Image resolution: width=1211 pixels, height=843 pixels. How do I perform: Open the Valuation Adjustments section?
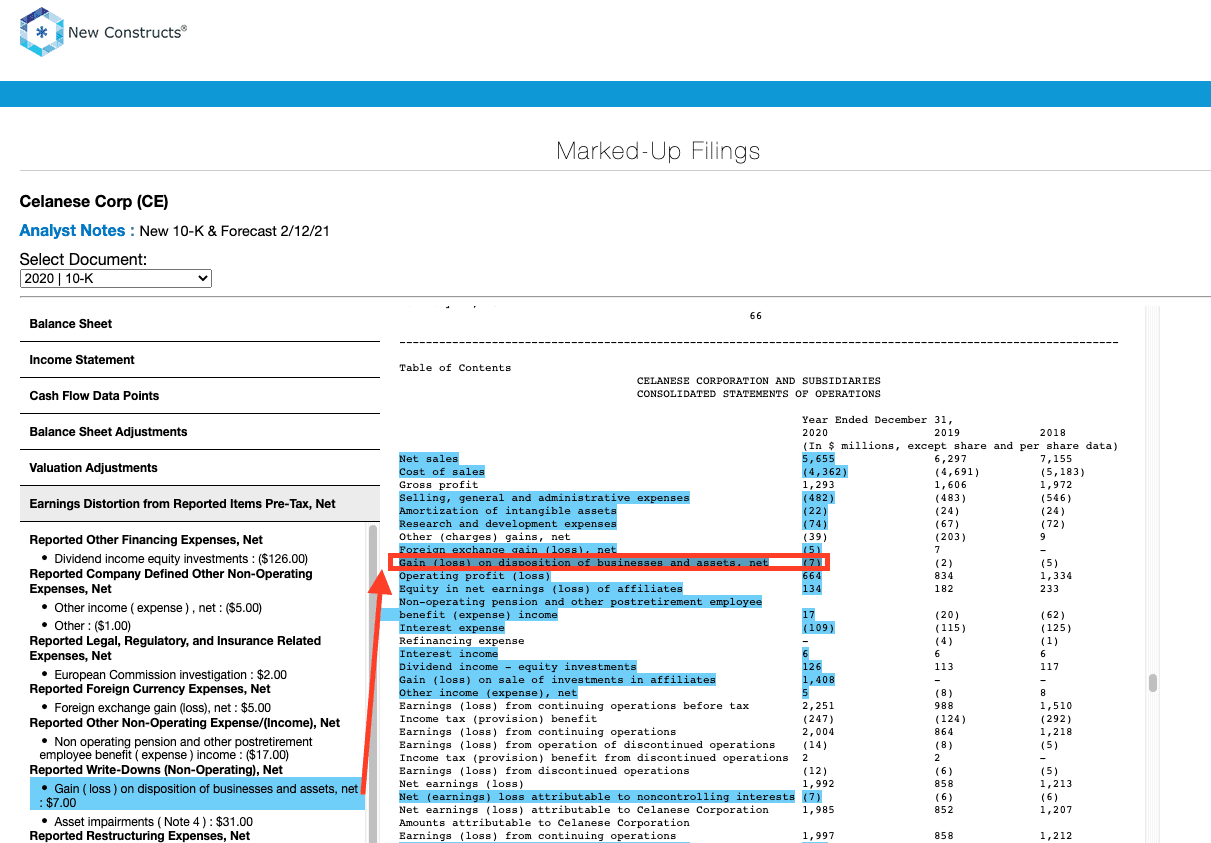pyautogui.click(x=199, y=468)
